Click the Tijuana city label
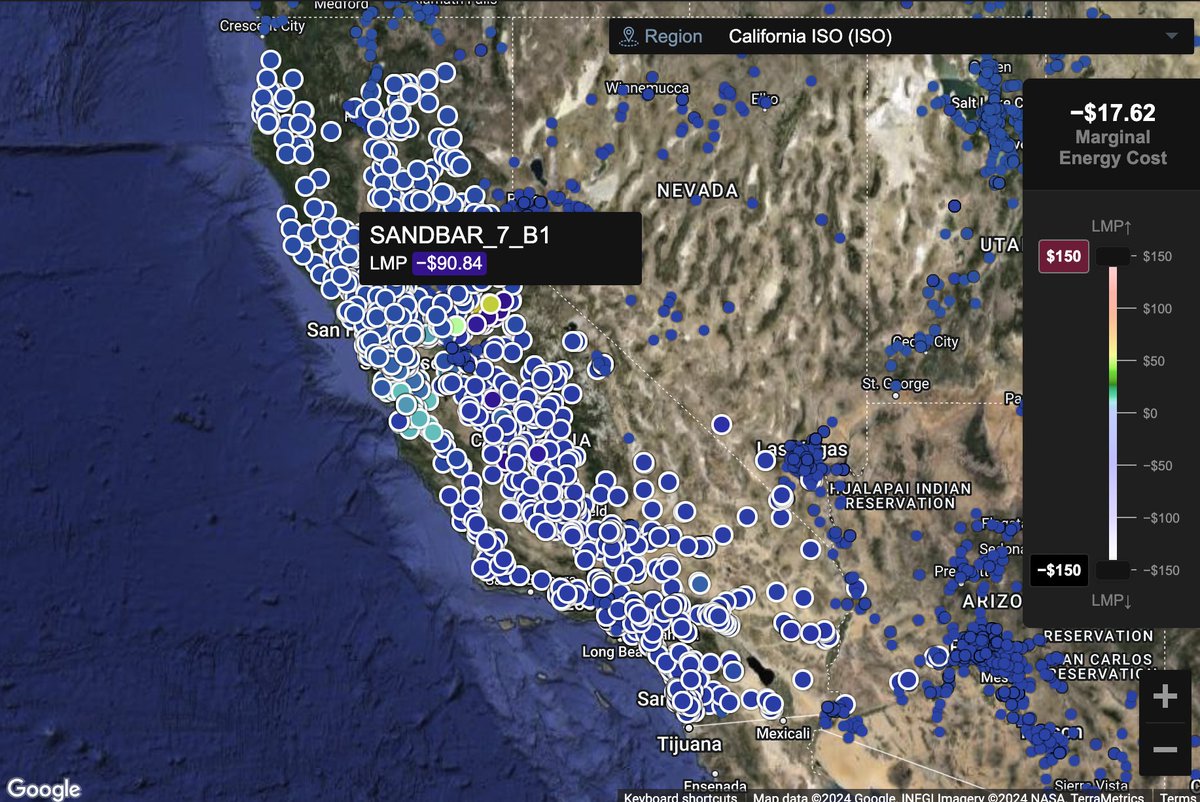Screen dimensions: 1200x802 click(690, 744)
